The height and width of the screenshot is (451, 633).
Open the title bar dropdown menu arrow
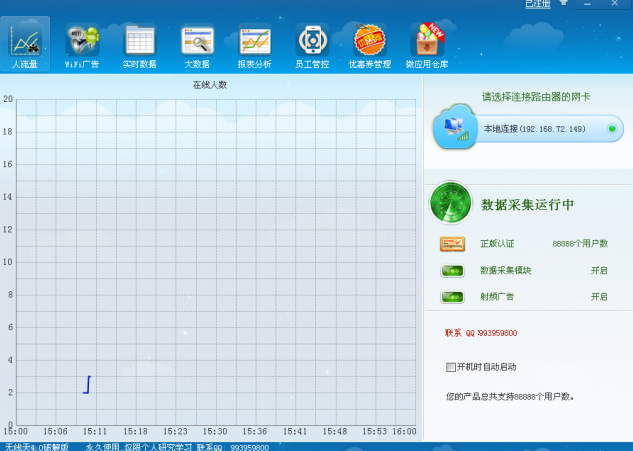coord(563,5)
